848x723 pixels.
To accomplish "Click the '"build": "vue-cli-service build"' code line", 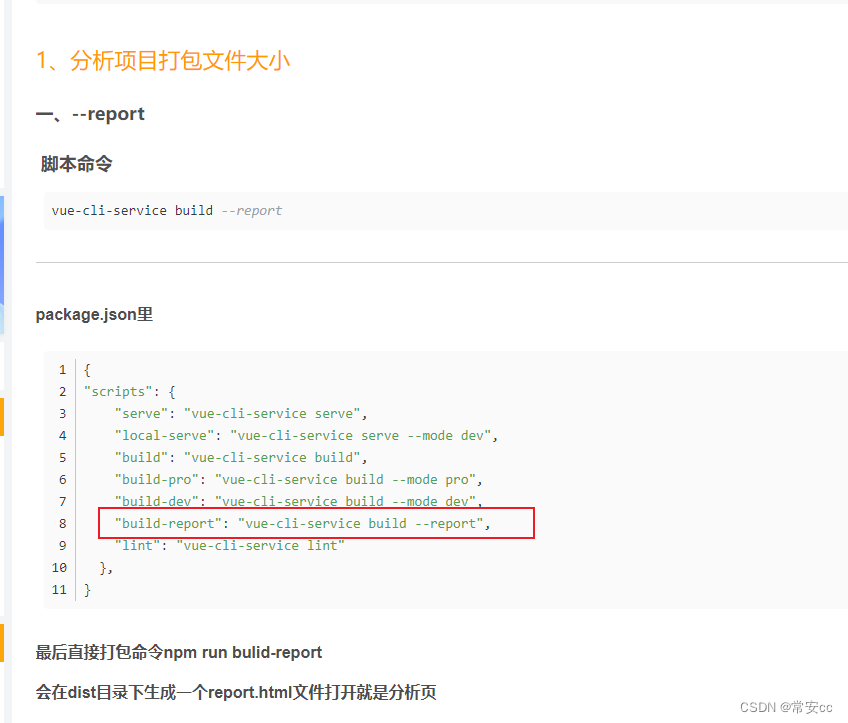I will point(241,457).
